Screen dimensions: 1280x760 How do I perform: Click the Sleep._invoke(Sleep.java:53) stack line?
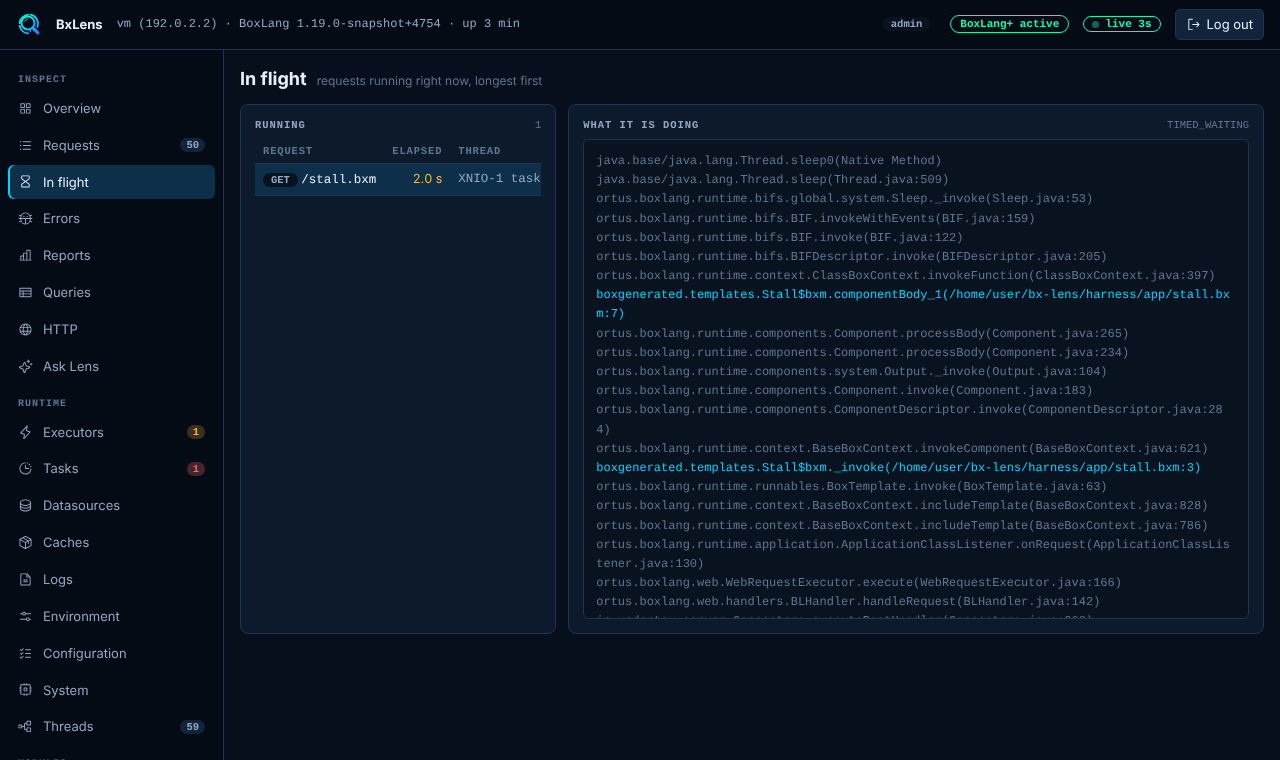[844, 198]
